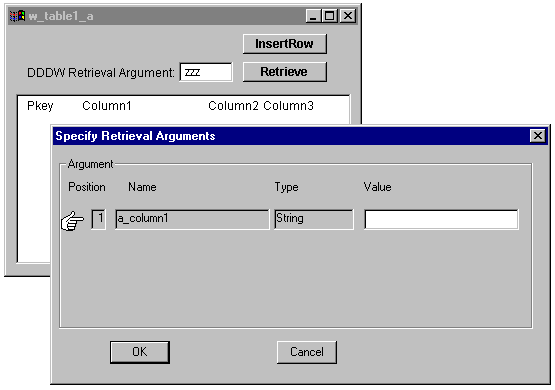555x390 pixels.
Task: Maximize the w_table1_a window
Action: [x=330, y=16]
